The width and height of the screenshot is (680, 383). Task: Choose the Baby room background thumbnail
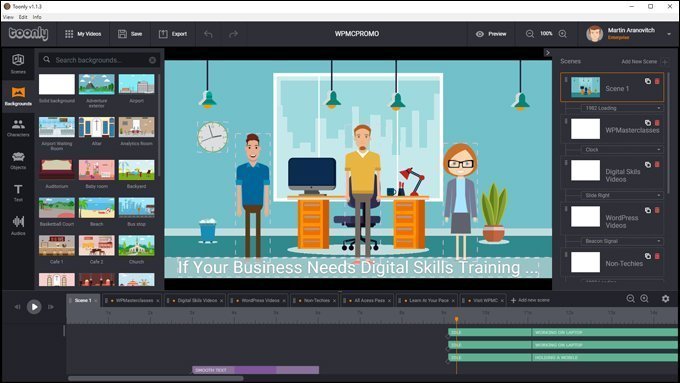(x=97, y=170)
